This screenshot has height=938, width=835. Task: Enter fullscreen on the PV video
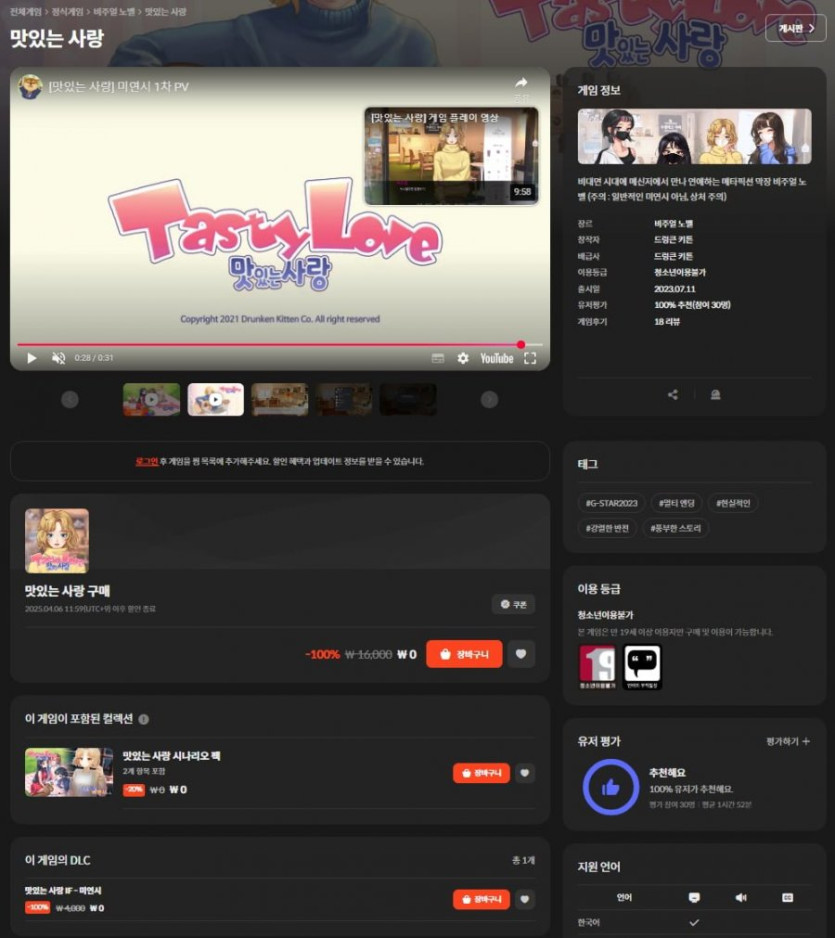coord(531,357)
